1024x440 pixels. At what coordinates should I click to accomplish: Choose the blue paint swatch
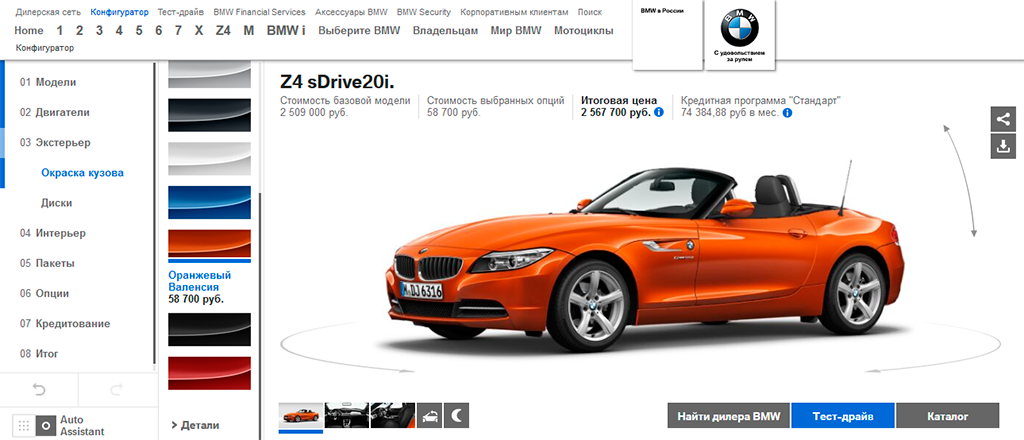point(210,202)
